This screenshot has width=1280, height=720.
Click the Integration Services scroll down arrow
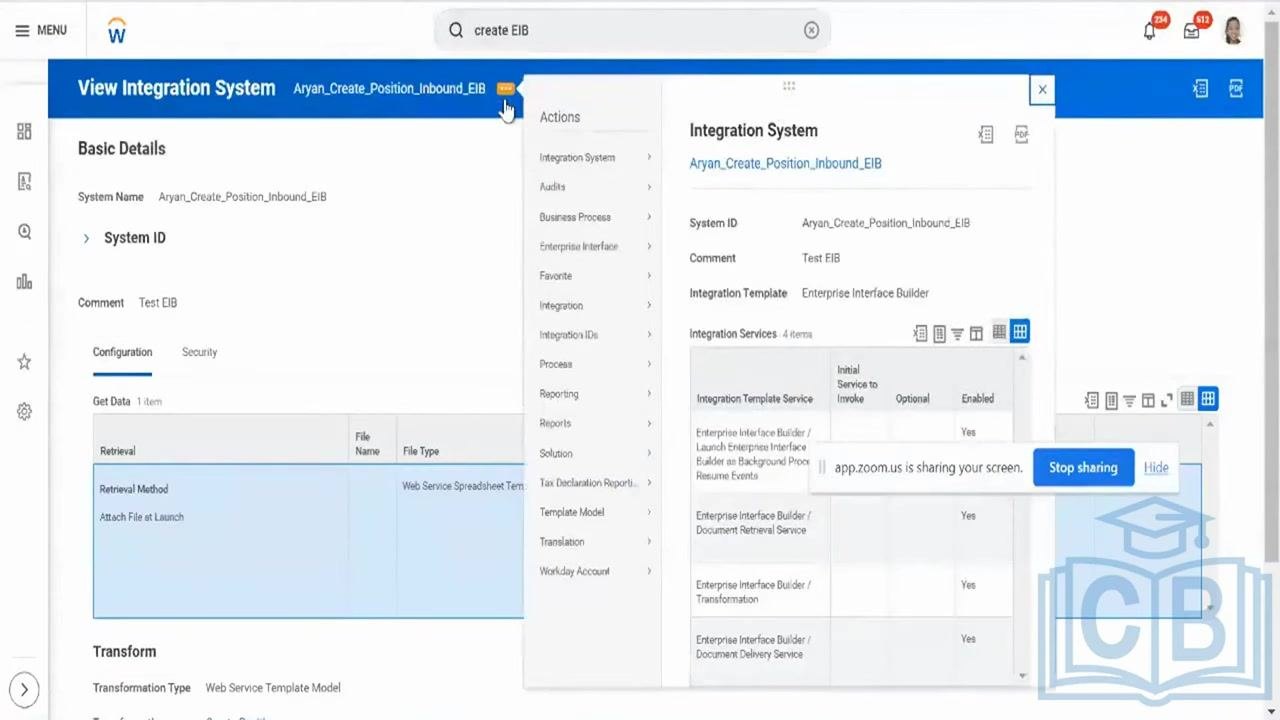click(x=1022, y=676)
